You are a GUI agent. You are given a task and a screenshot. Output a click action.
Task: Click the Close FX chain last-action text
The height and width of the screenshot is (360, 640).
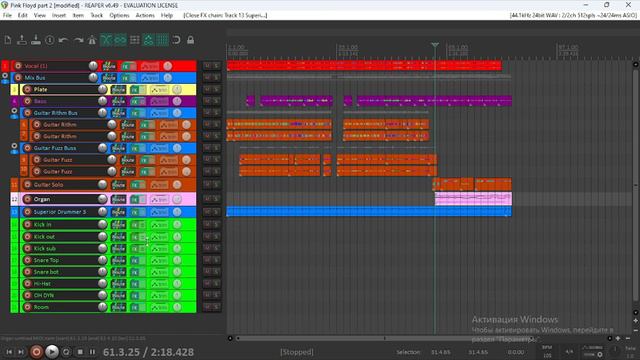(225, 16)
